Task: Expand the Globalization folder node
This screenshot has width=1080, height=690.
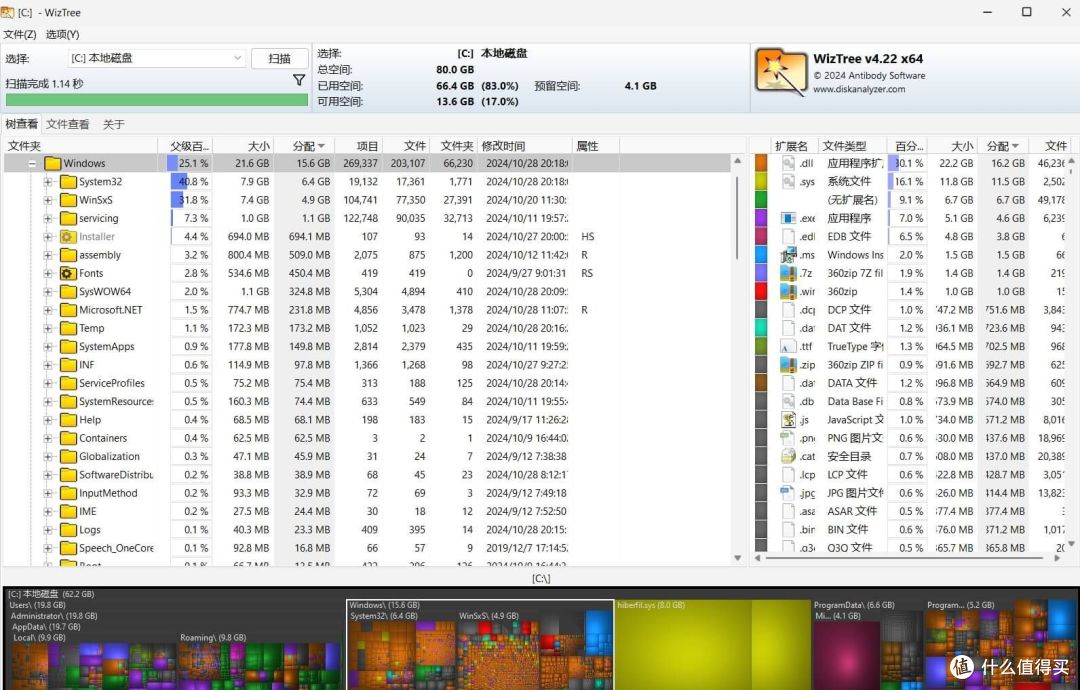Action: [x=48, y=457]
